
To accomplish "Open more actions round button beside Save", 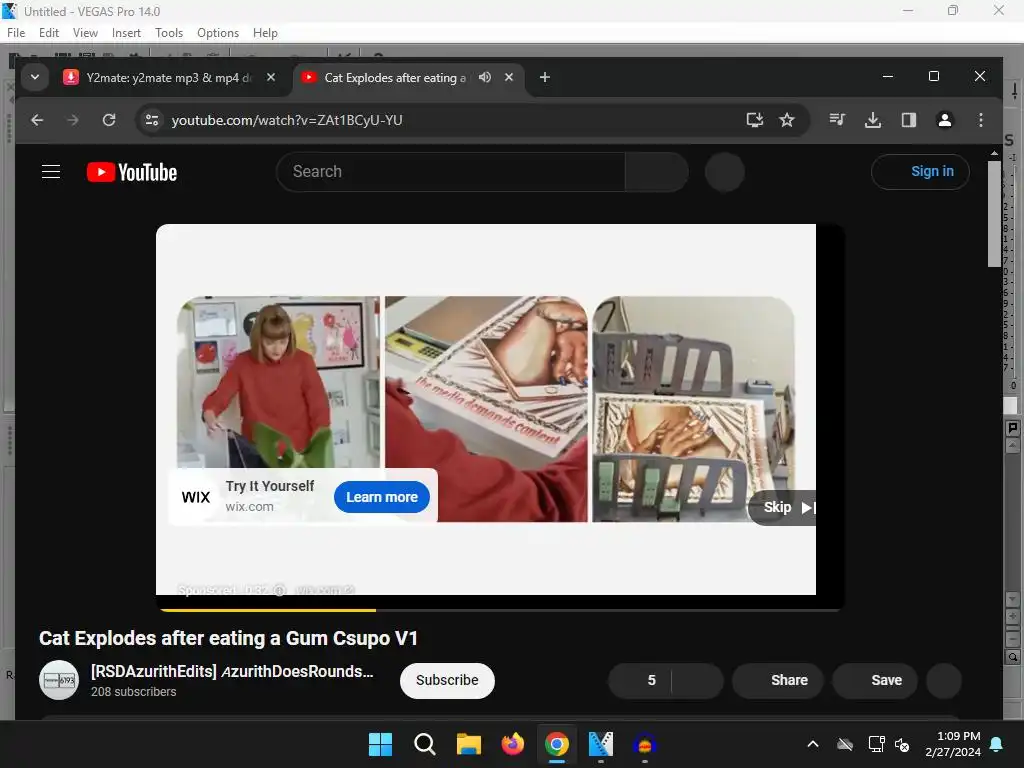I will pos(944,680).
